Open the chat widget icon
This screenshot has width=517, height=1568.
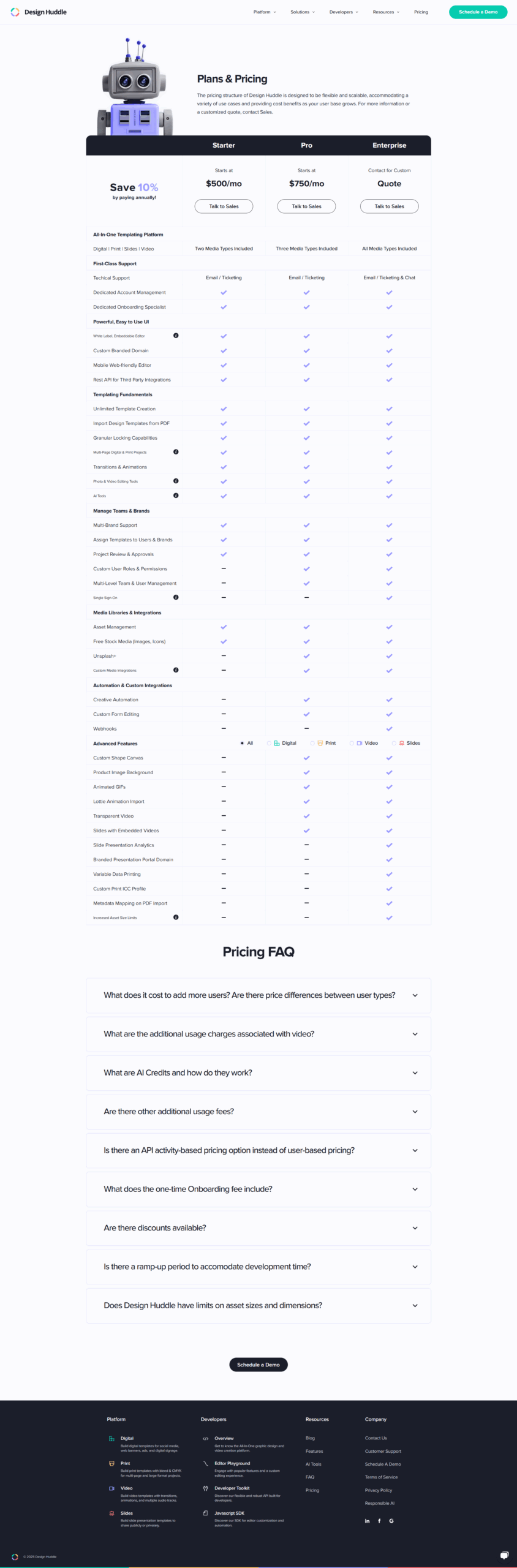click(x=504, y=1555)
